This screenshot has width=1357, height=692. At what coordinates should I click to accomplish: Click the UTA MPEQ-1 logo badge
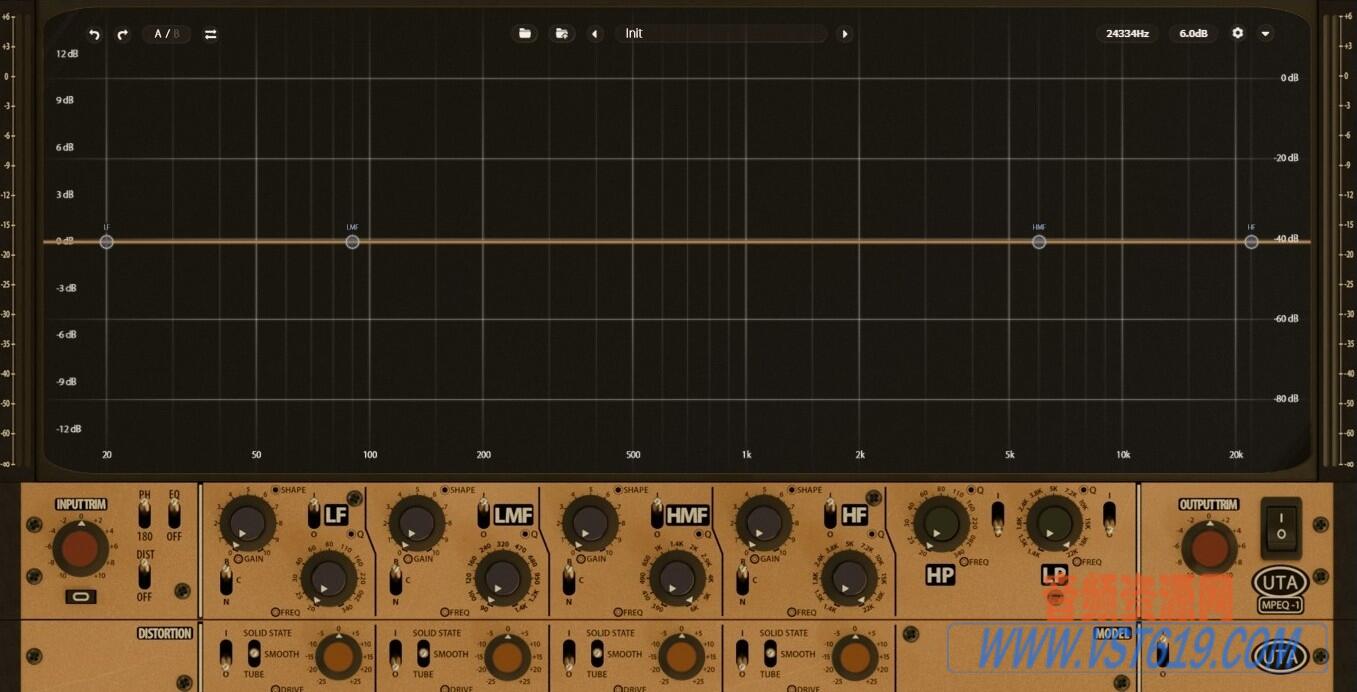1280,590
